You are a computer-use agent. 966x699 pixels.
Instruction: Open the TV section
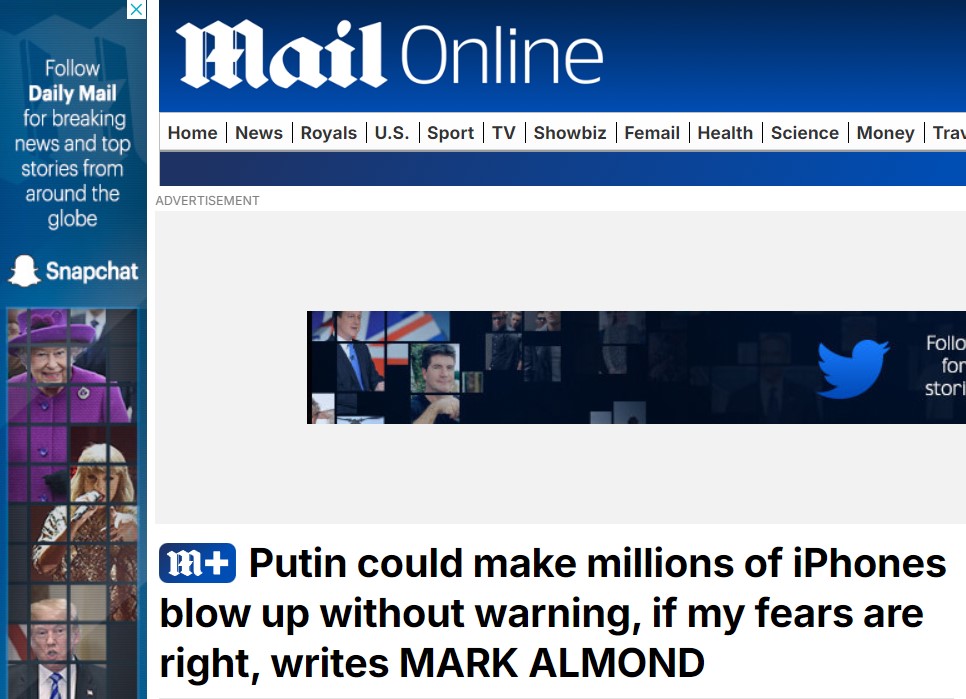coord(503,133)
